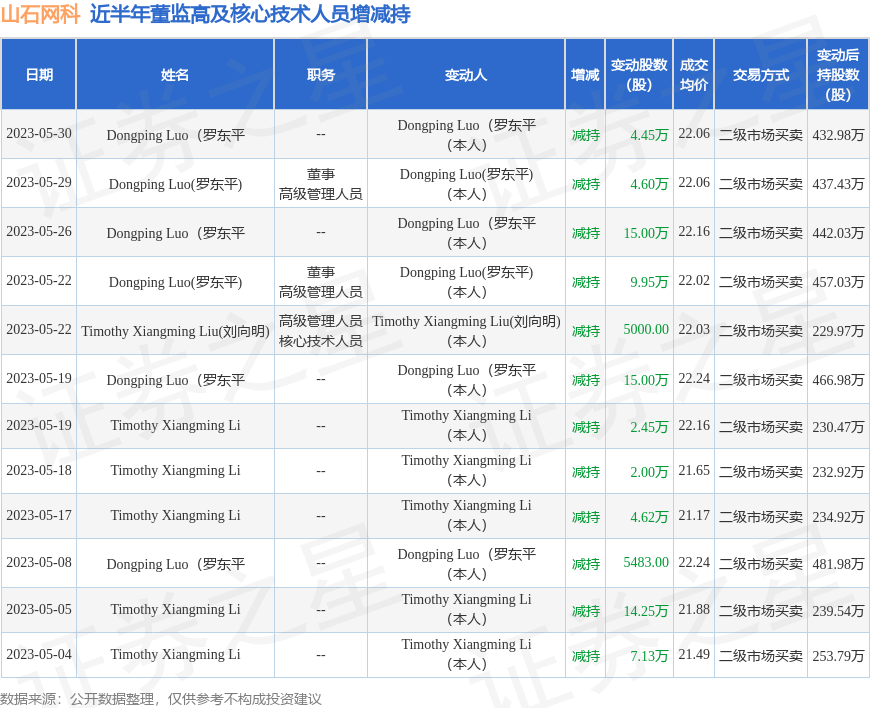This screenshot has width=870, height=708.
Task: Click share change value 4.62万
Action: point(649,517)
